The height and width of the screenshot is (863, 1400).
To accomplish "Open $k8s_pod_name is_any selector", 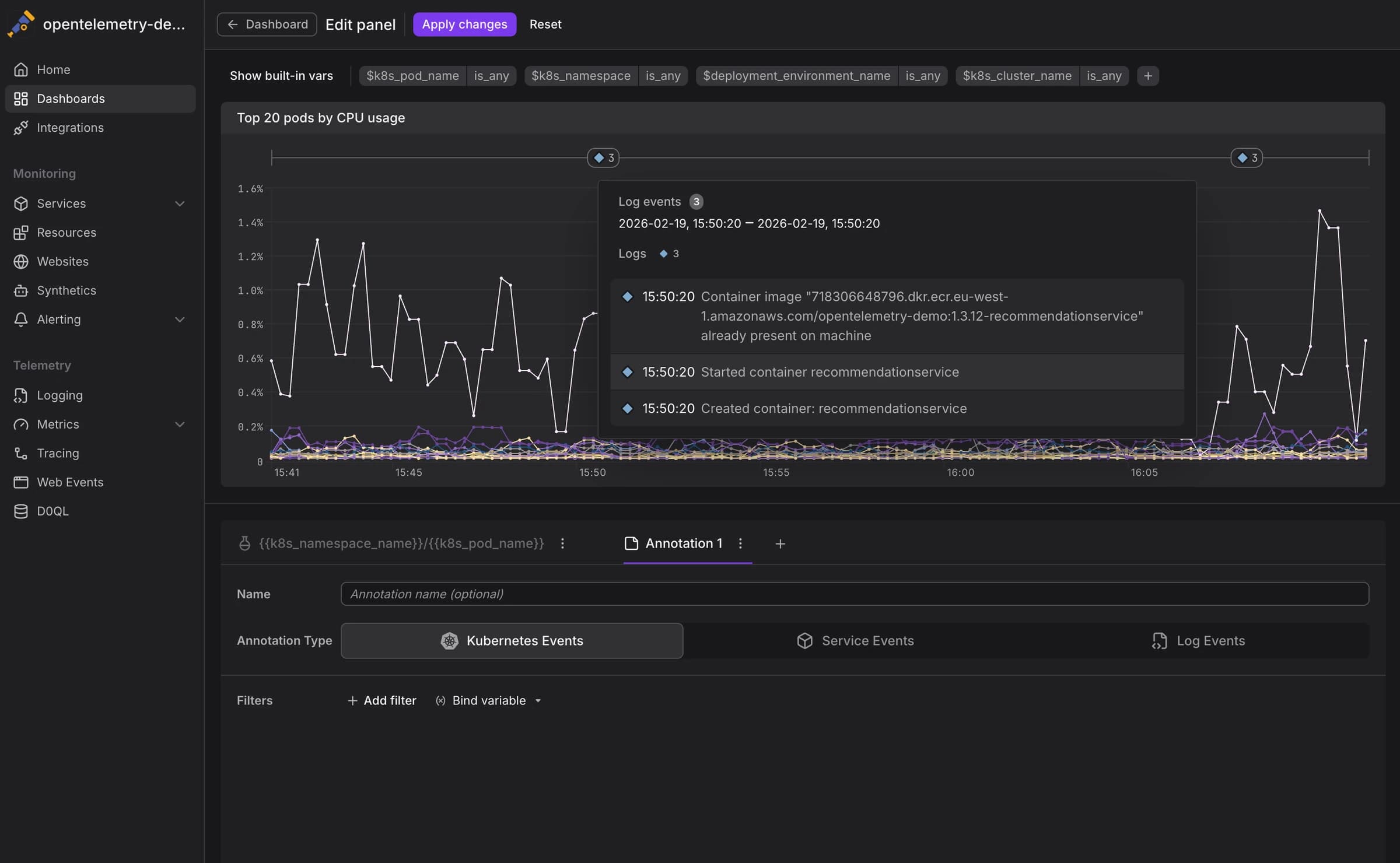I will click(491, 76).
